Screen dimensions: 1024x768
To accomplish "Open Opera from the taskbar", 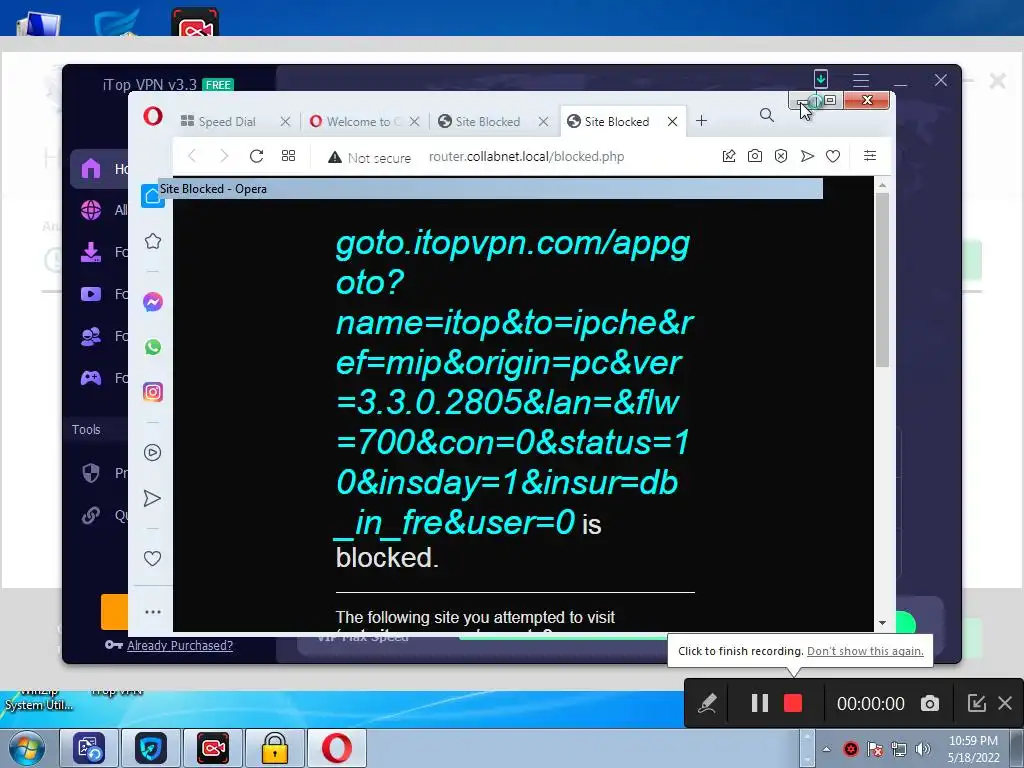I will coord(336,748).
